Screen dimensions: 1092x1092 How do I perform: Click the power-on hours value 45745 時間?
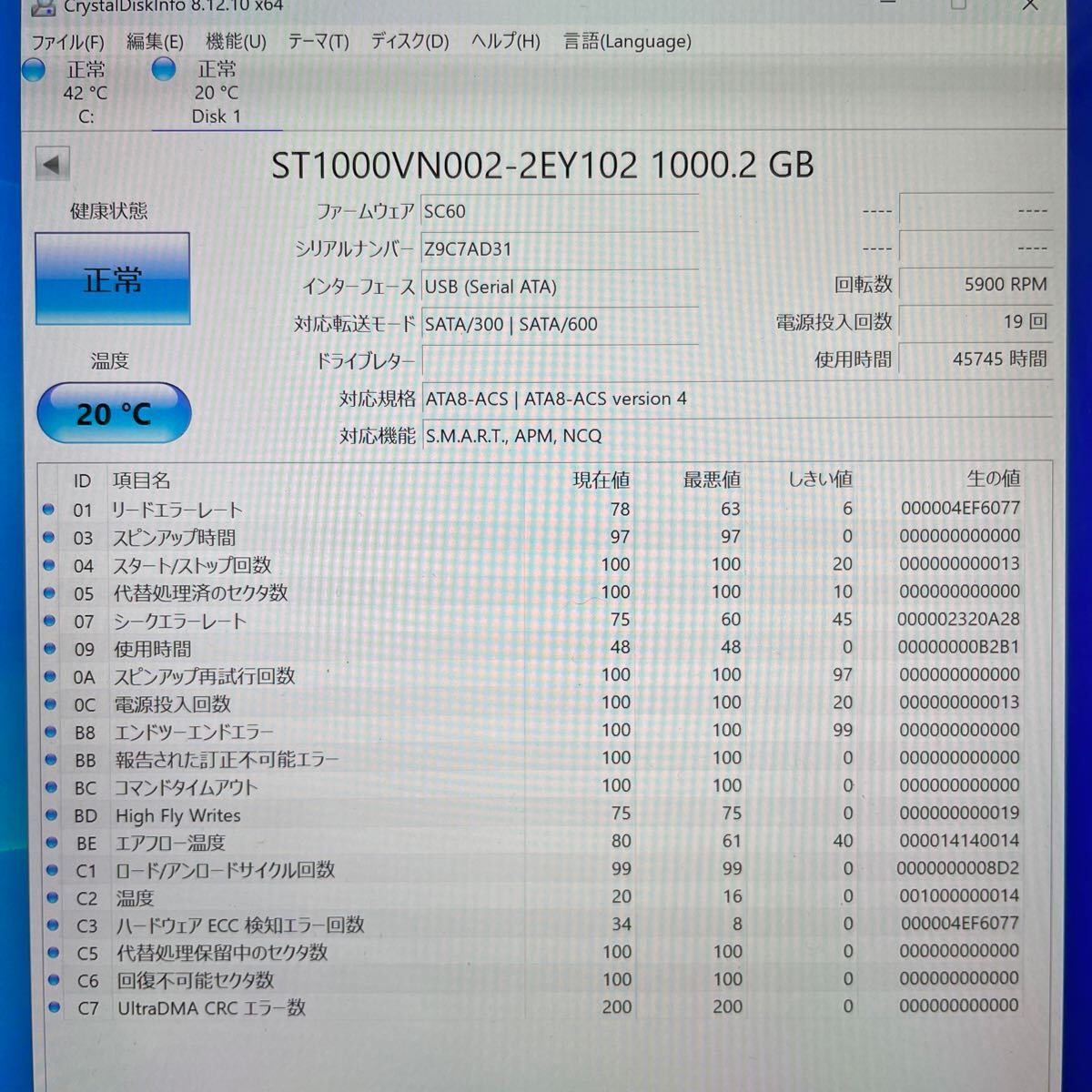976,359
